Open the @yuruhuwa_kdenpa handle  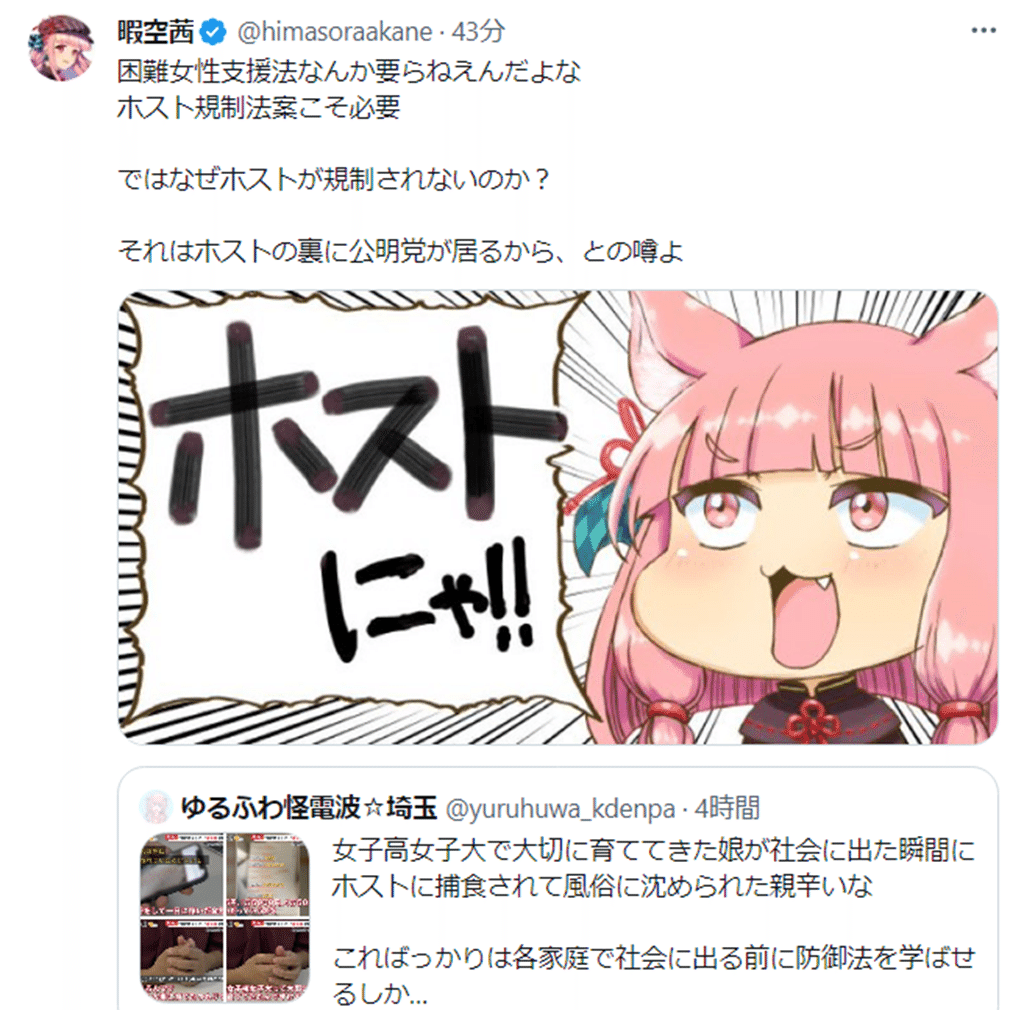tap(560, 809)
